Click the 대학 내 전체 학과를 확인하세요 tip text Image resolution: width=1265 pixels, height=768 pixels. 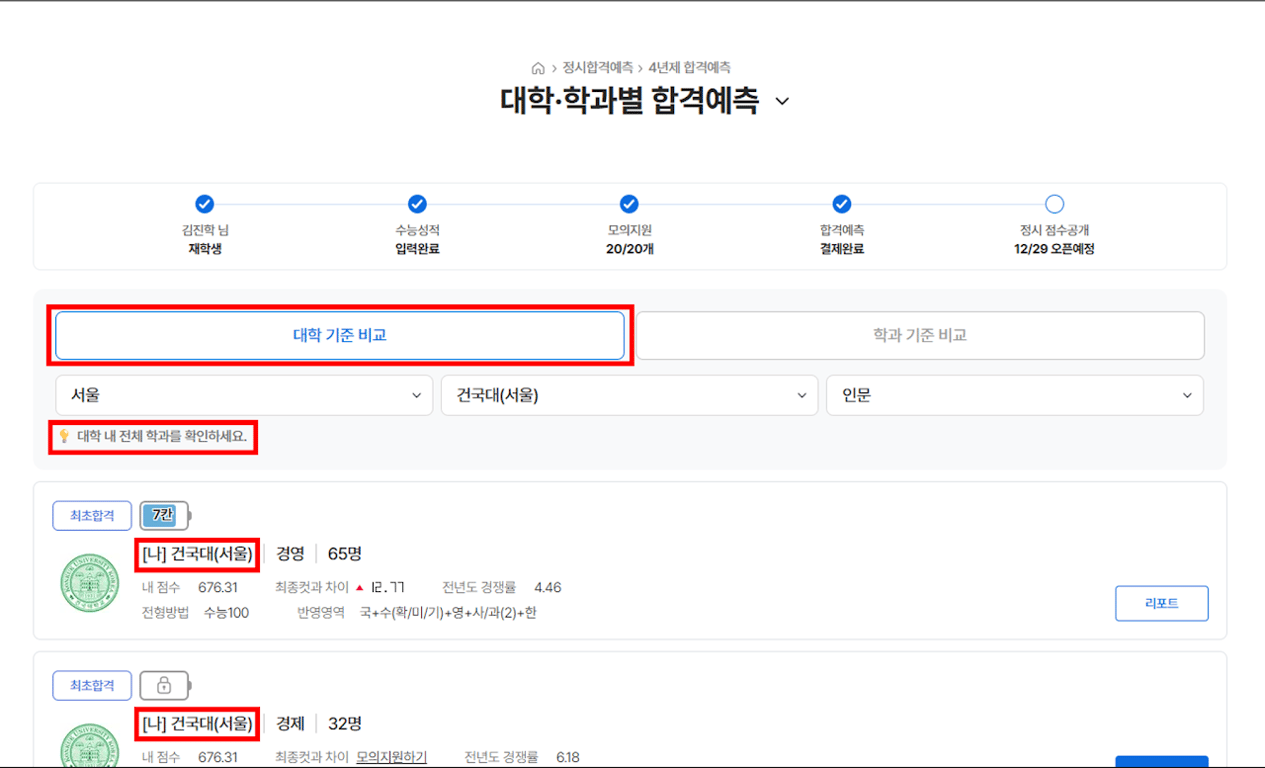click(161, 436)
